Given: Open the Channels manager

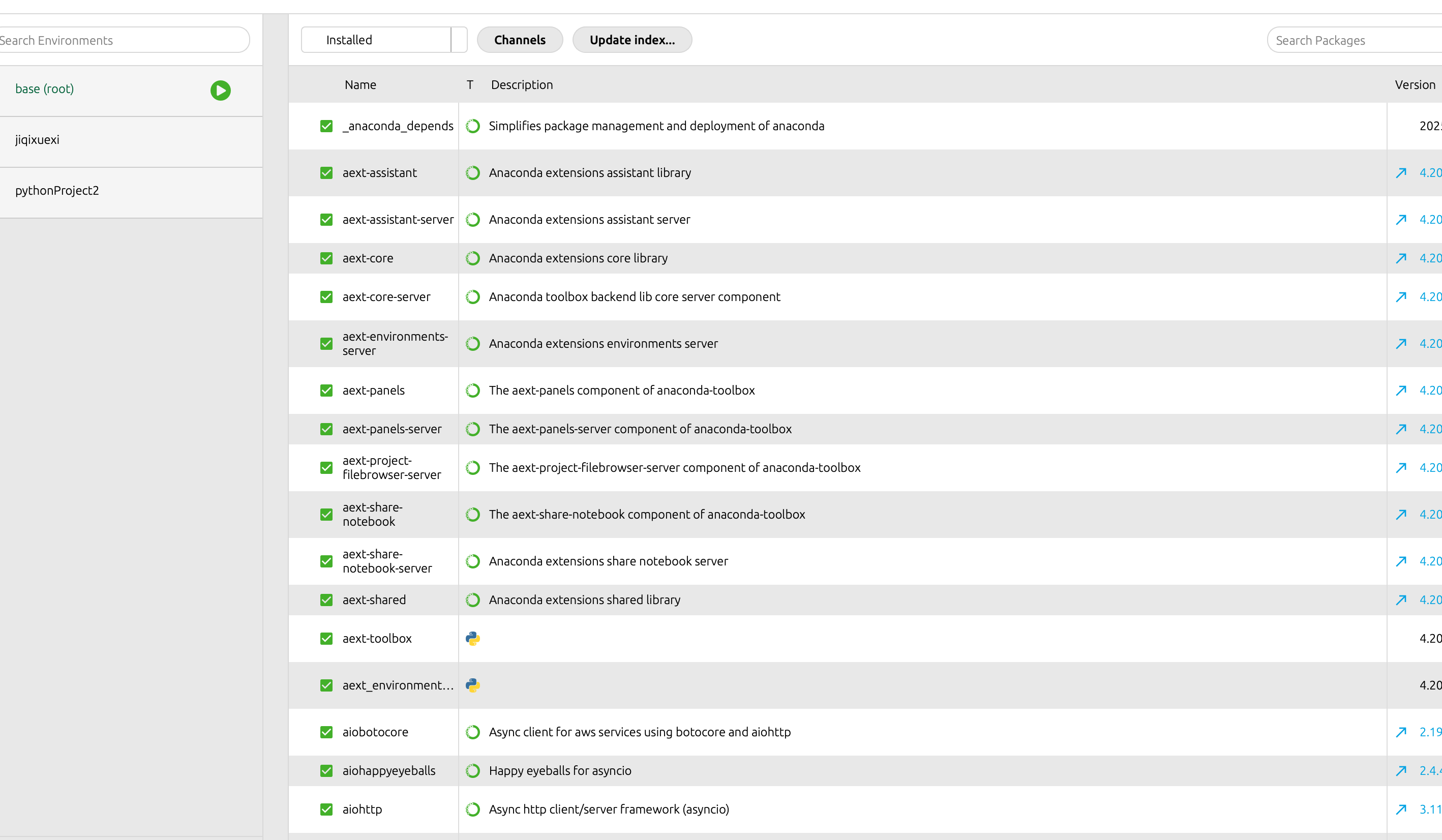Looking at the screenshot, I should (x=520, y=40).
